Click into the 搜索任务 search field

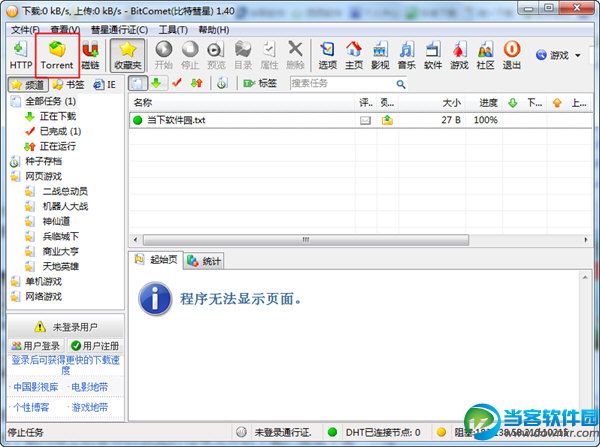[342, 83]
